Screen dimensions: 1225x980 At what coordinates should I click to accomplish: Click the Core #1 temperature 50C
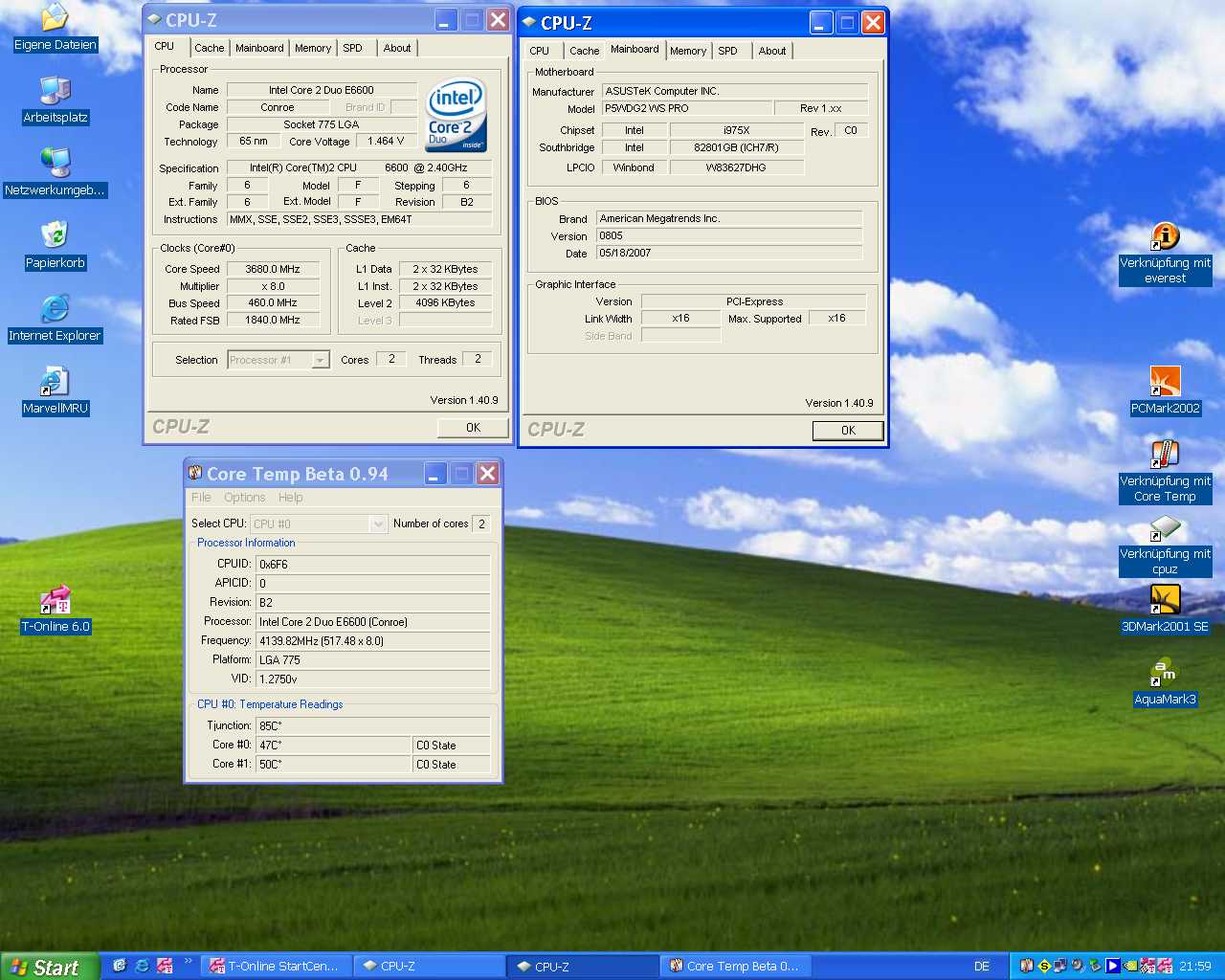(333, 764)
